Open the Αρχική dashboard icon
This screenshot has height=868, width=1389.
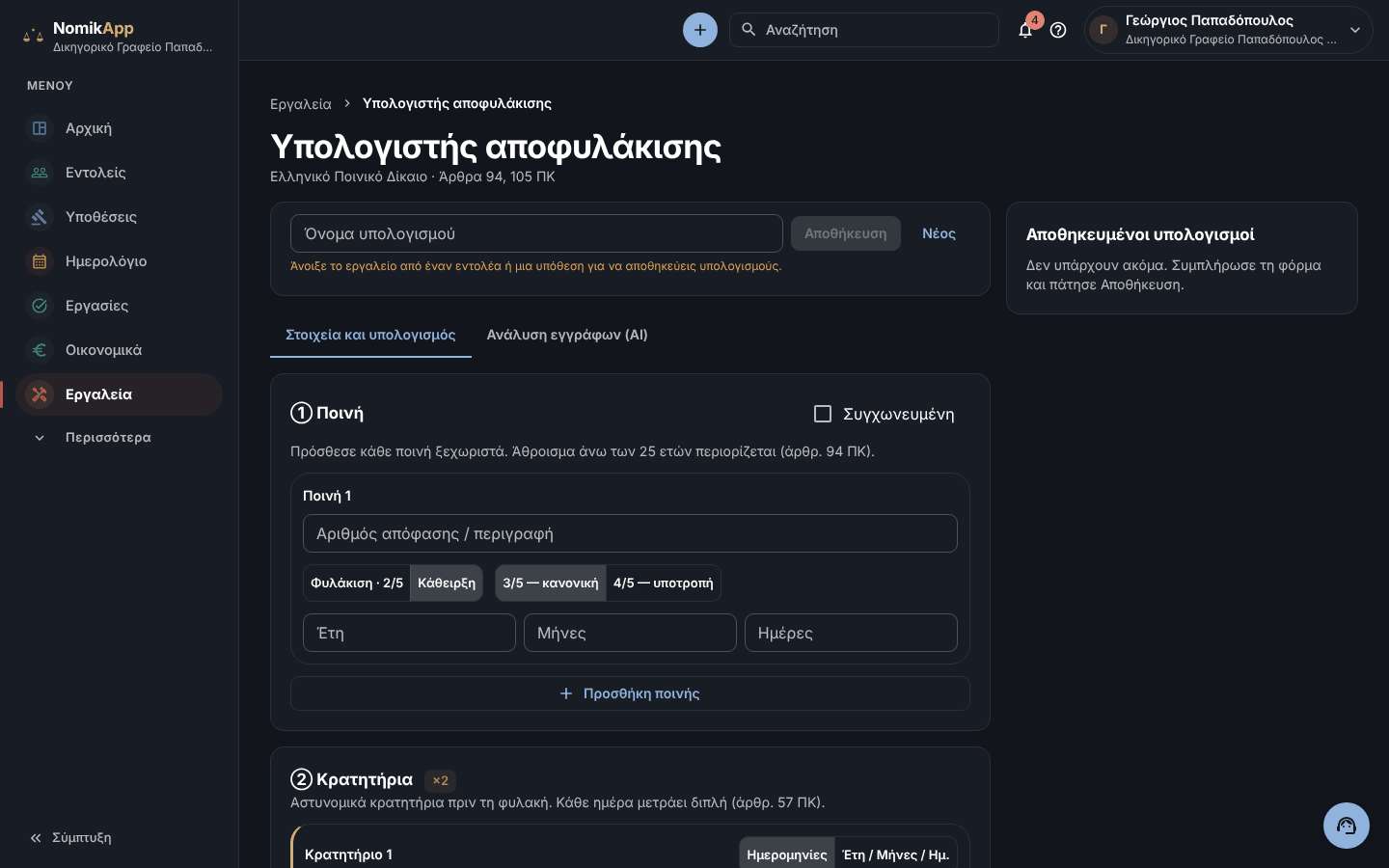pyautogui.click(x=40, y=128)
